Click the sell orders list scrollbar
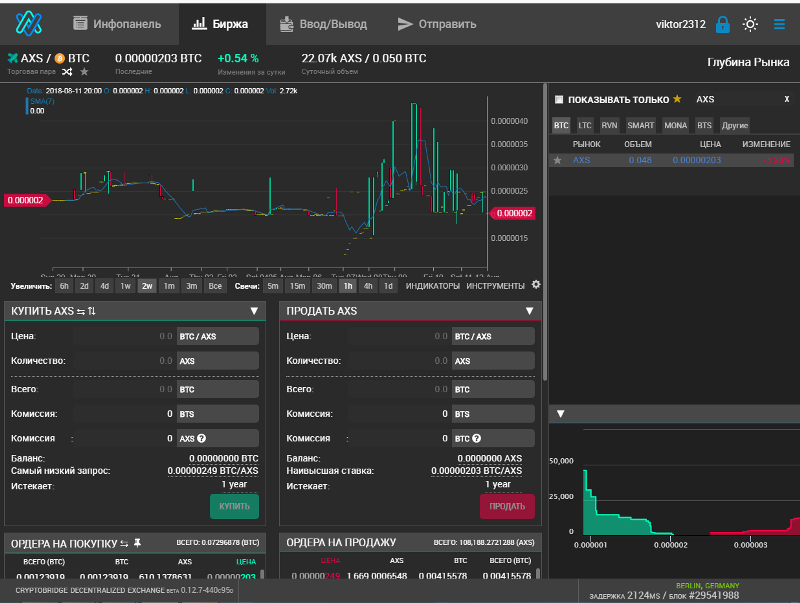 538,573
